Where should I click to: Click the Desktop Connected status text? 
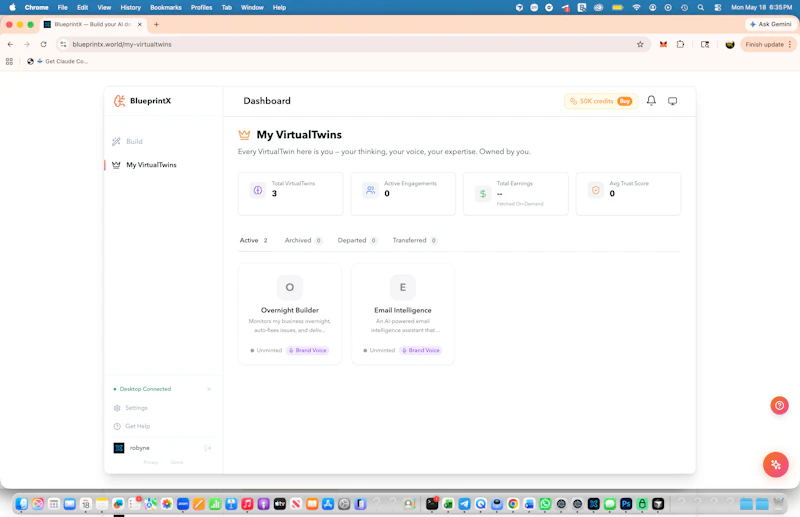tap(145, 389)
